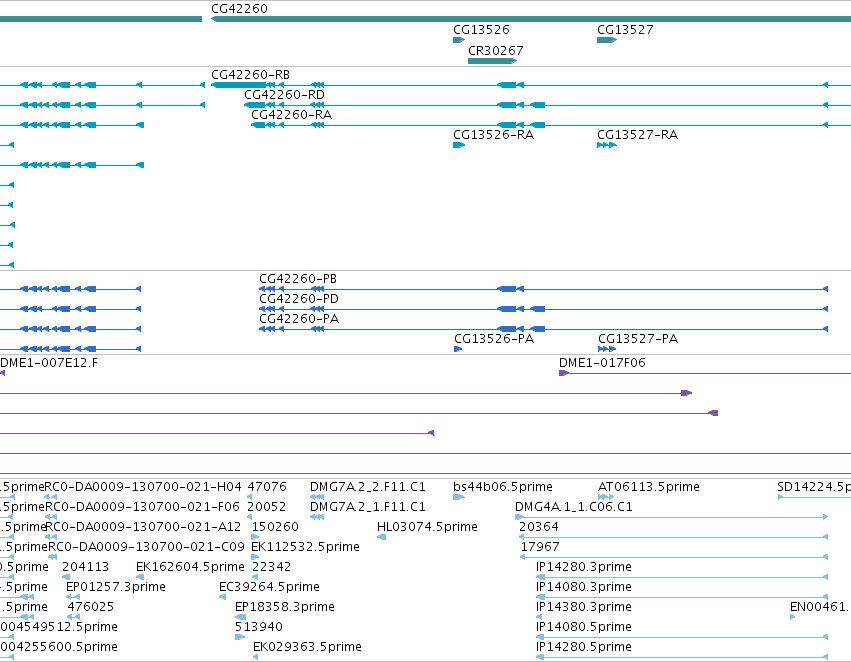Click the 22342 EST label

[271, 568]
